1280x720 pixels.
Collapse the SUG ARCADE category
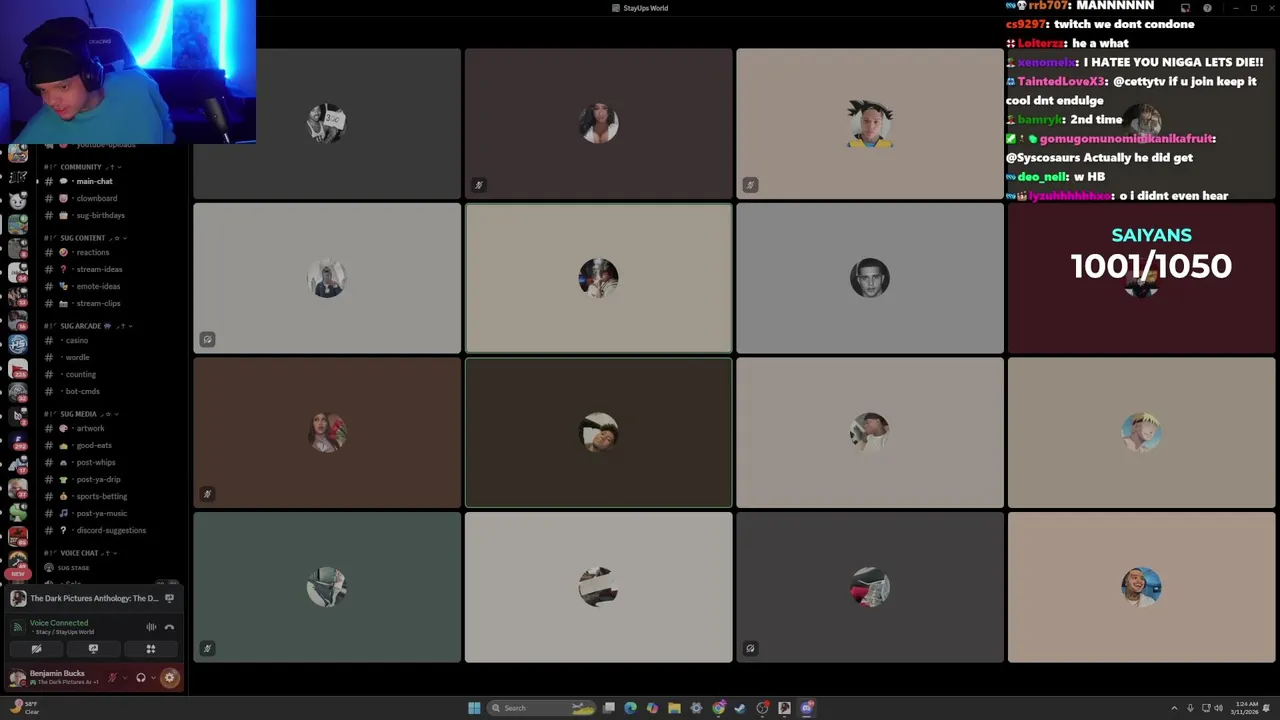tap(88, 326)
